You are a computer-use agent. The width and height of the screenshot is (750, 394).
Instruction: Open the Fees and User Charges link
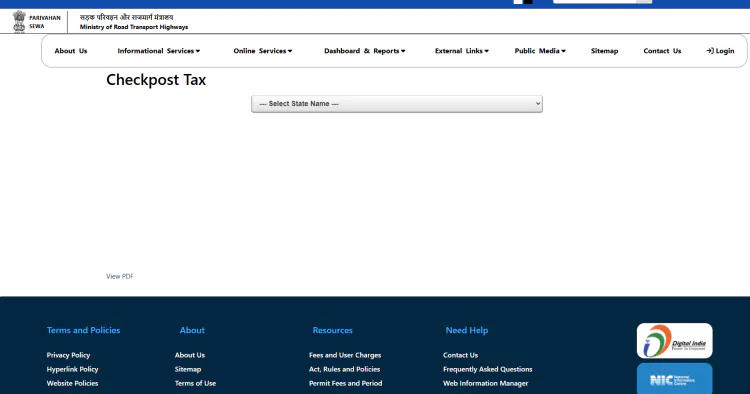[x=345, y=355]
